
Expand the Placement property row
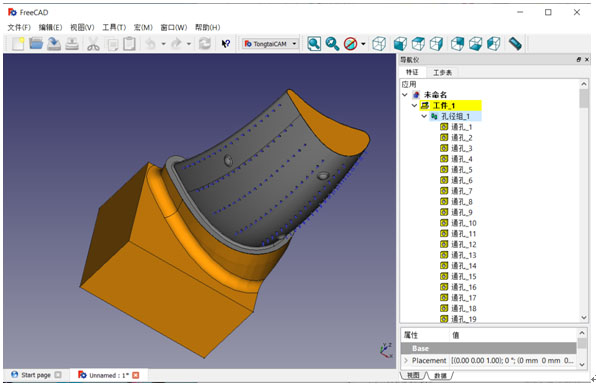[x=406, y=360]
